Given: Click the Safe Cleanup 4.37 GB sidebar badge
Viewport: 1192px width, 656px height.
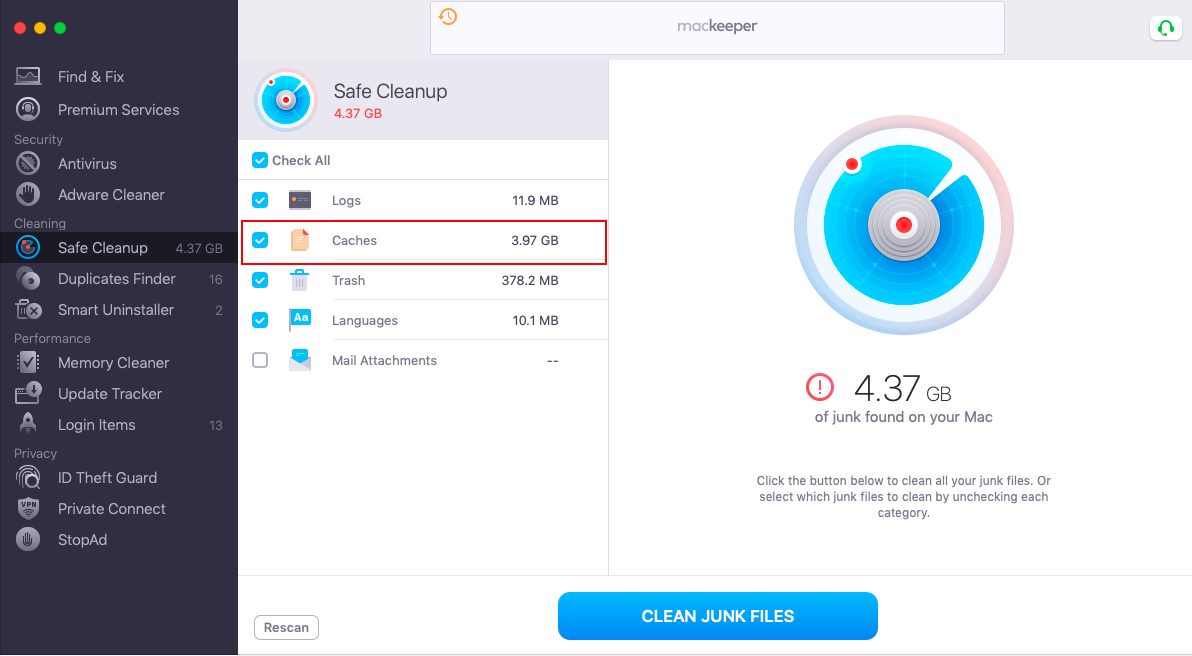Looking at the screenshot, I should (199, 249).
